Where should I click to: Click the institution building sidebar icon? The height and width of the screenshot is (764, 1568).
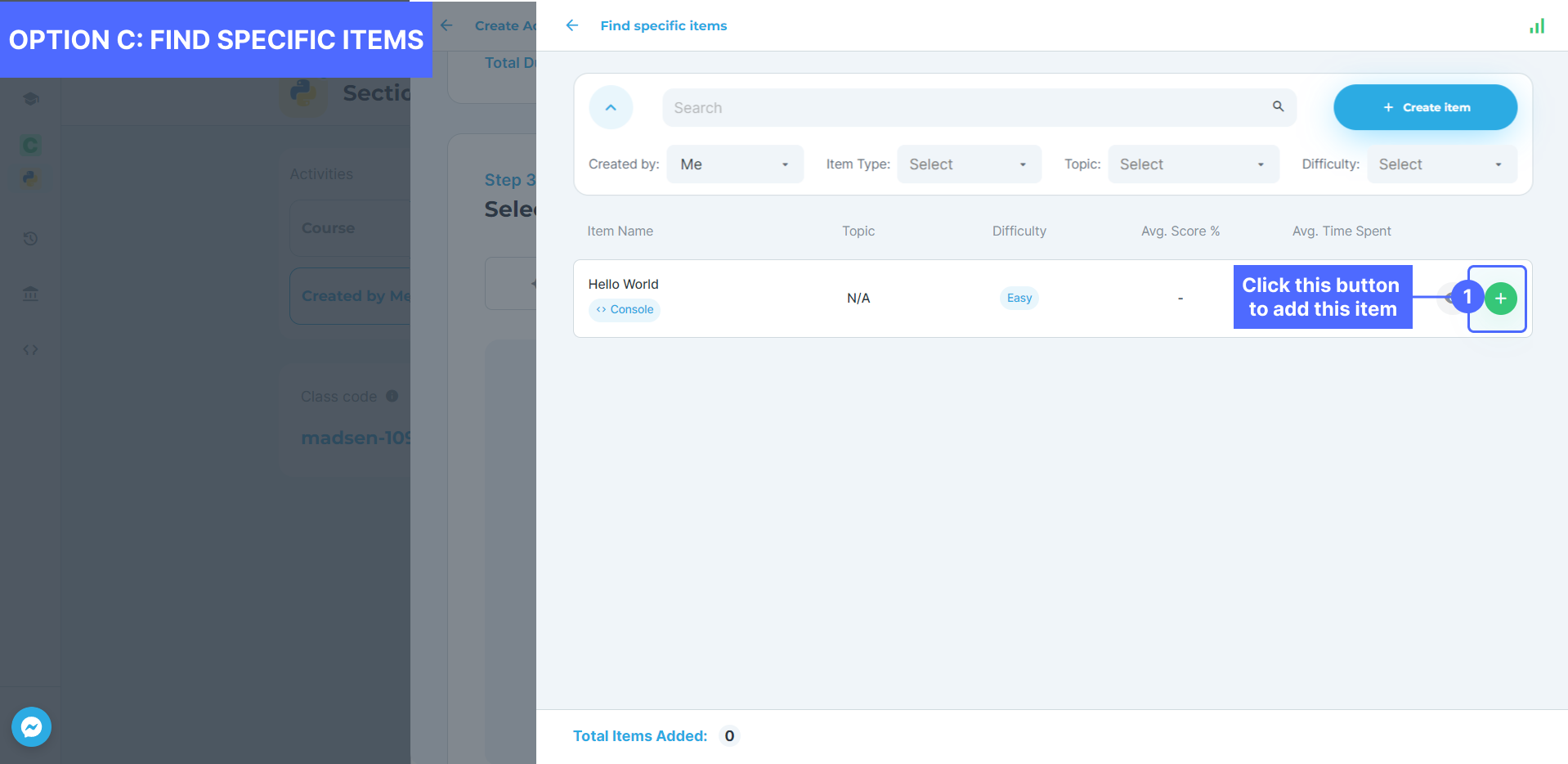click(x=30, y=294)
